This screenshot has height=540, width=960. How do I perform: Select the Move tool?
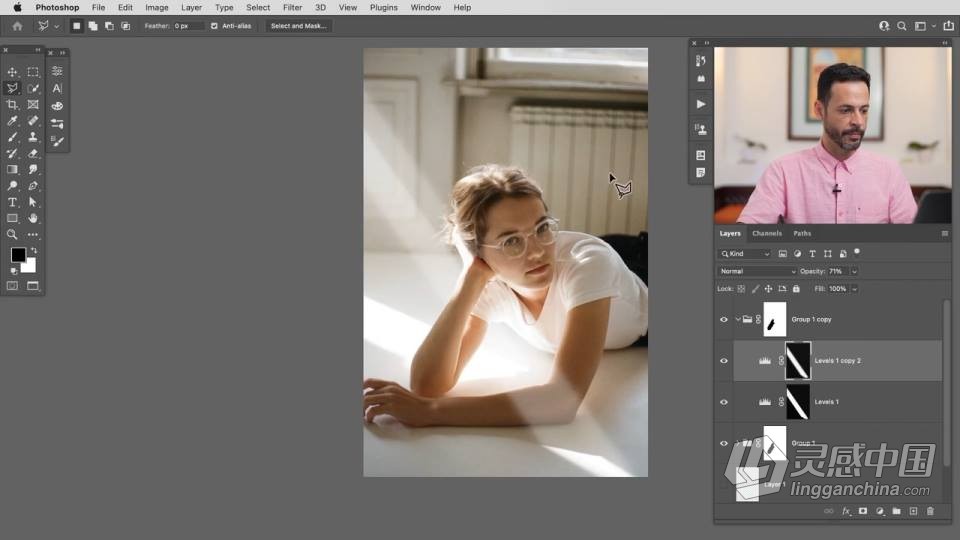tap(12, 72)
